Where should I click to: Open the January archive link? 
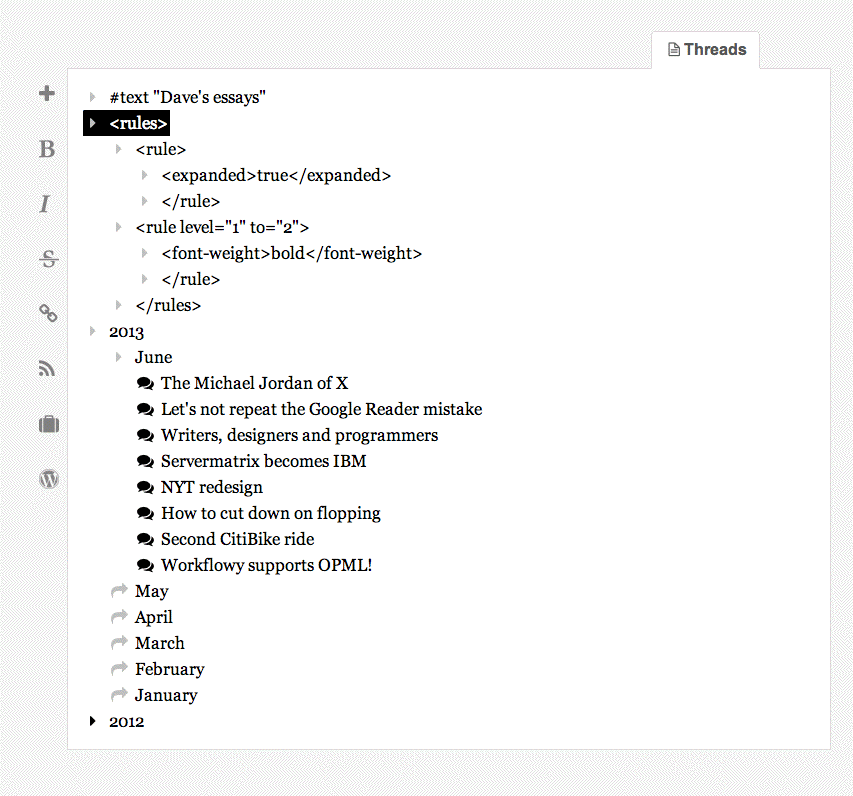166,695
